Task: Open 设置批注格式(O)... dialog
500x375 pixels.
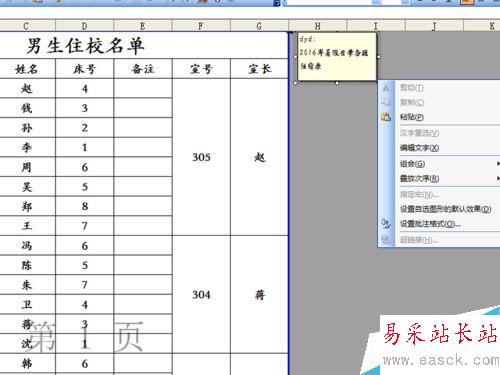Action: (430, 224)
